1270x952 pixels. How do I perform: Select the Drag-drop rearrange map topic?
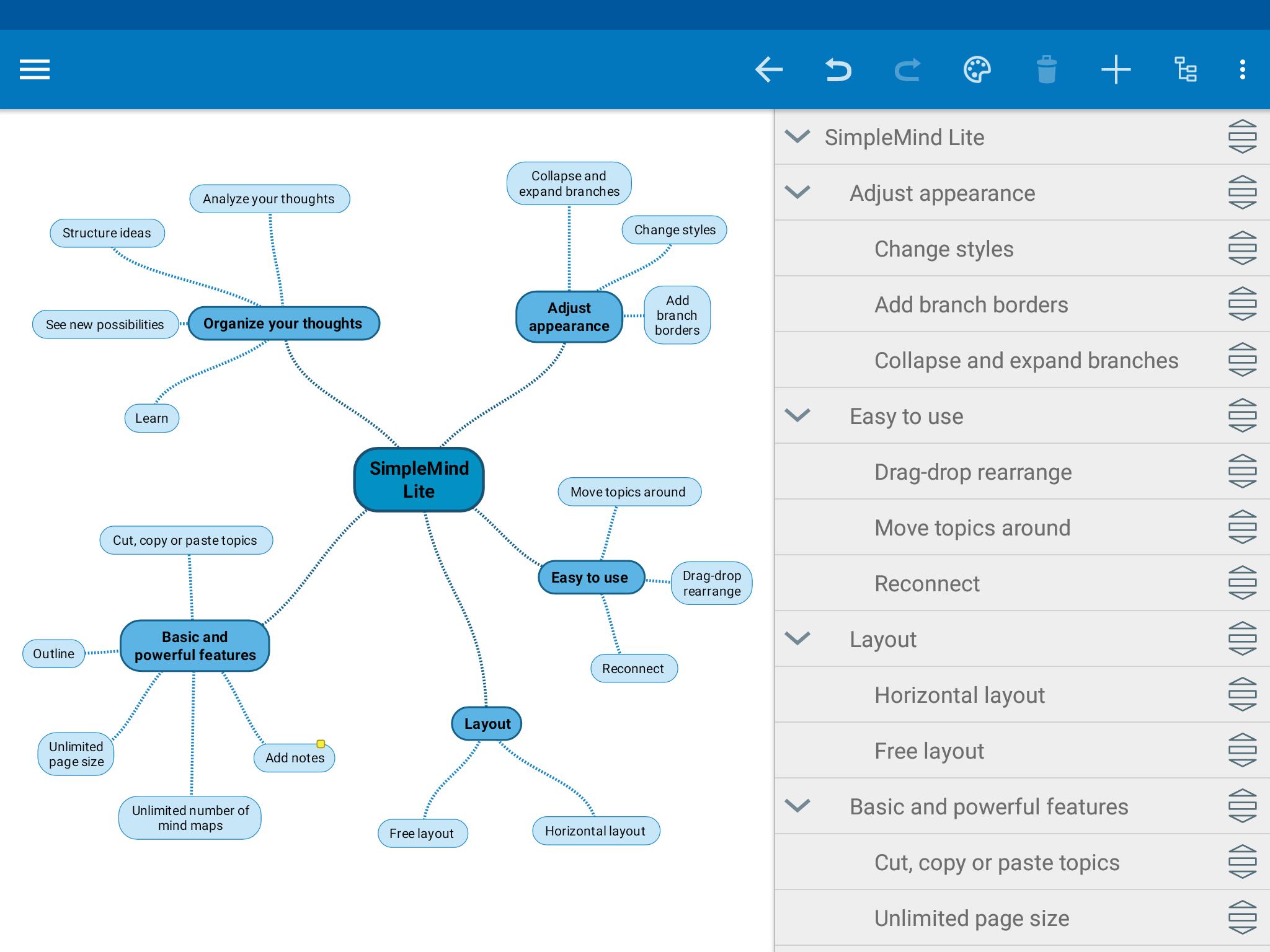(x=711, y=583)
